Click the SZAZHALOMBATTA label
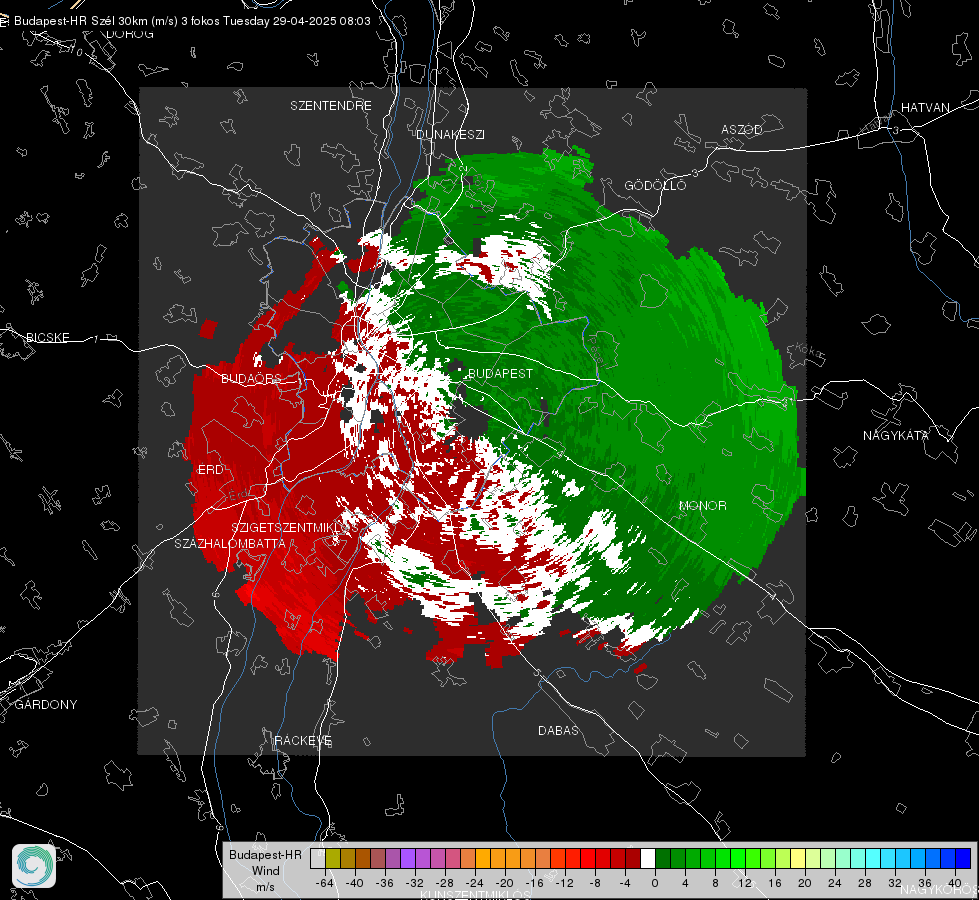This screenshot has height=900, width=979. (230, 543)
